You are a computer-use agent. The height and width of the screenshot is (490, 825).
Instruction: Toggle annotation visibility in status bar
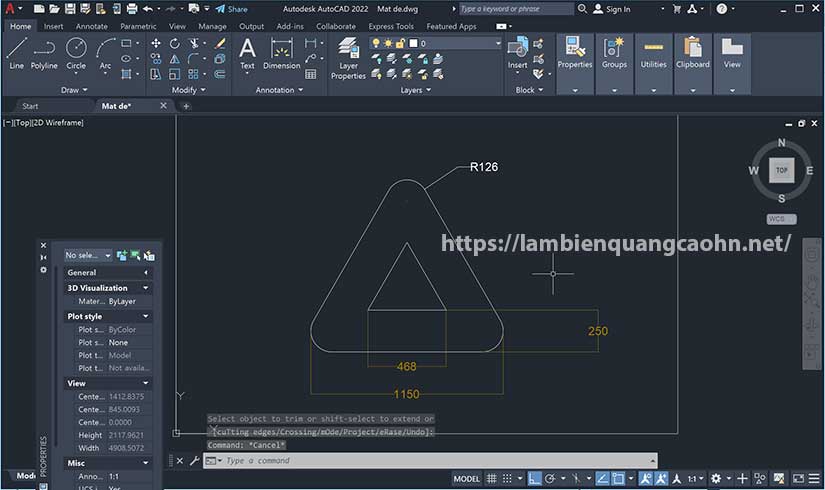click(646, 478)
